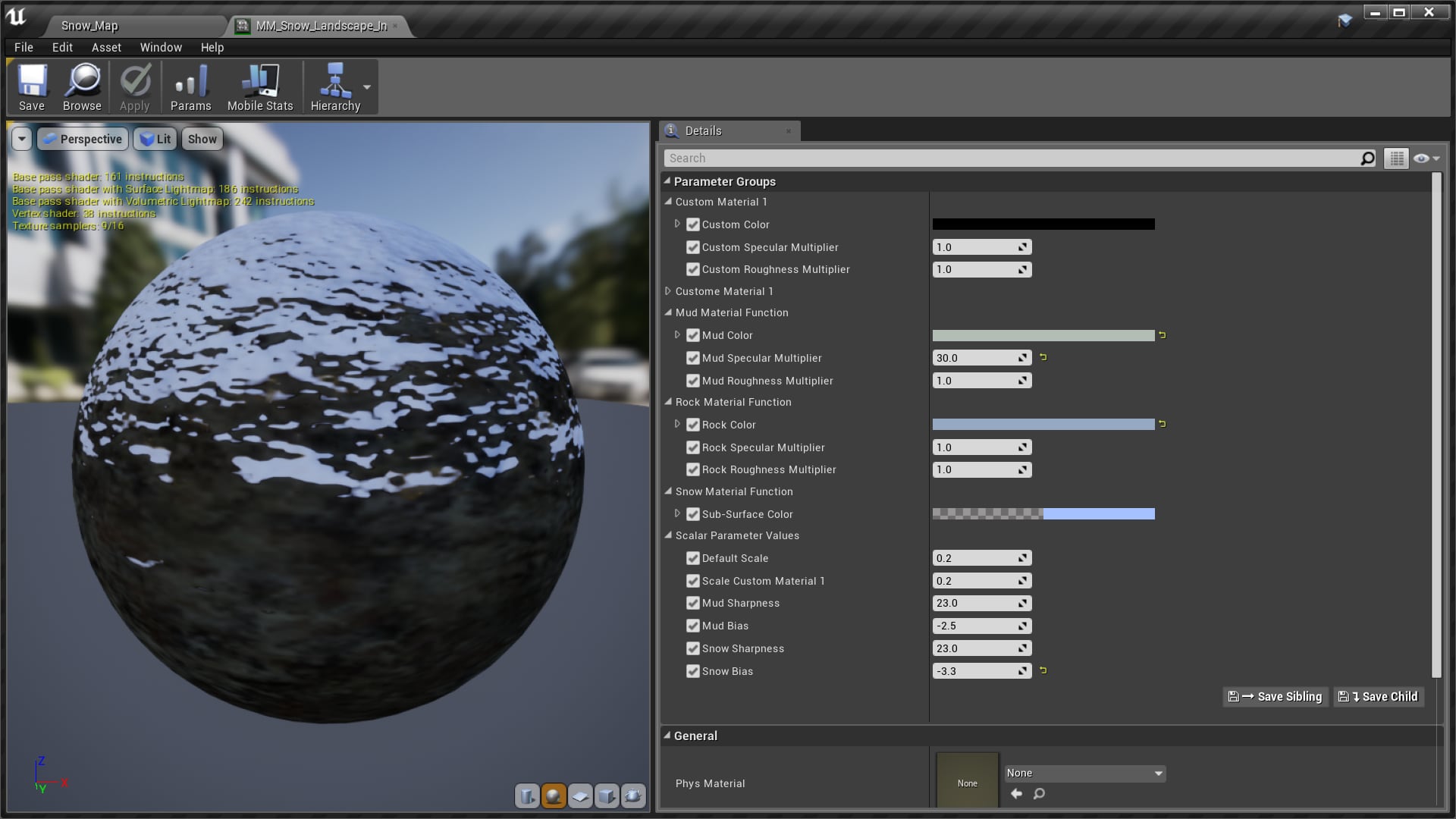Use selected asset arrow for Phys Material

point(1016,793)
